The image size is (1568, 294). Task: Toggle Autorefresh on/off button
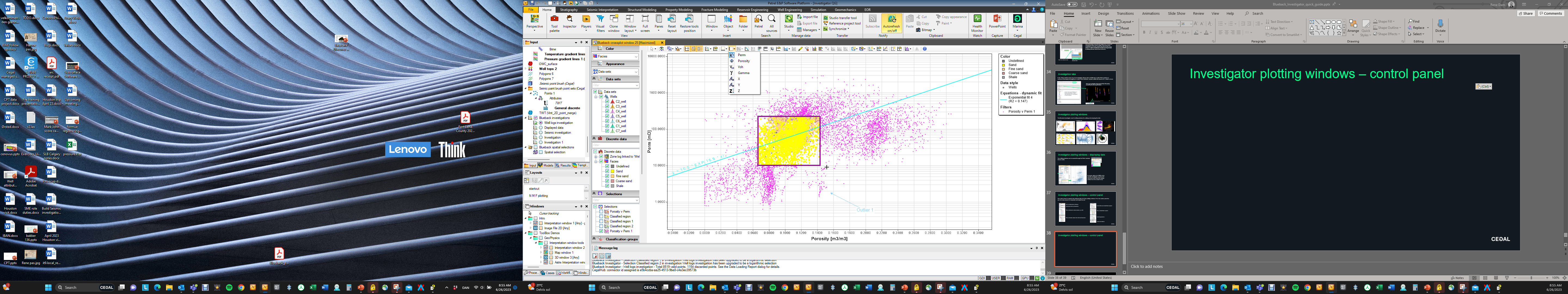pyautogui.click(x=891, y=23)
